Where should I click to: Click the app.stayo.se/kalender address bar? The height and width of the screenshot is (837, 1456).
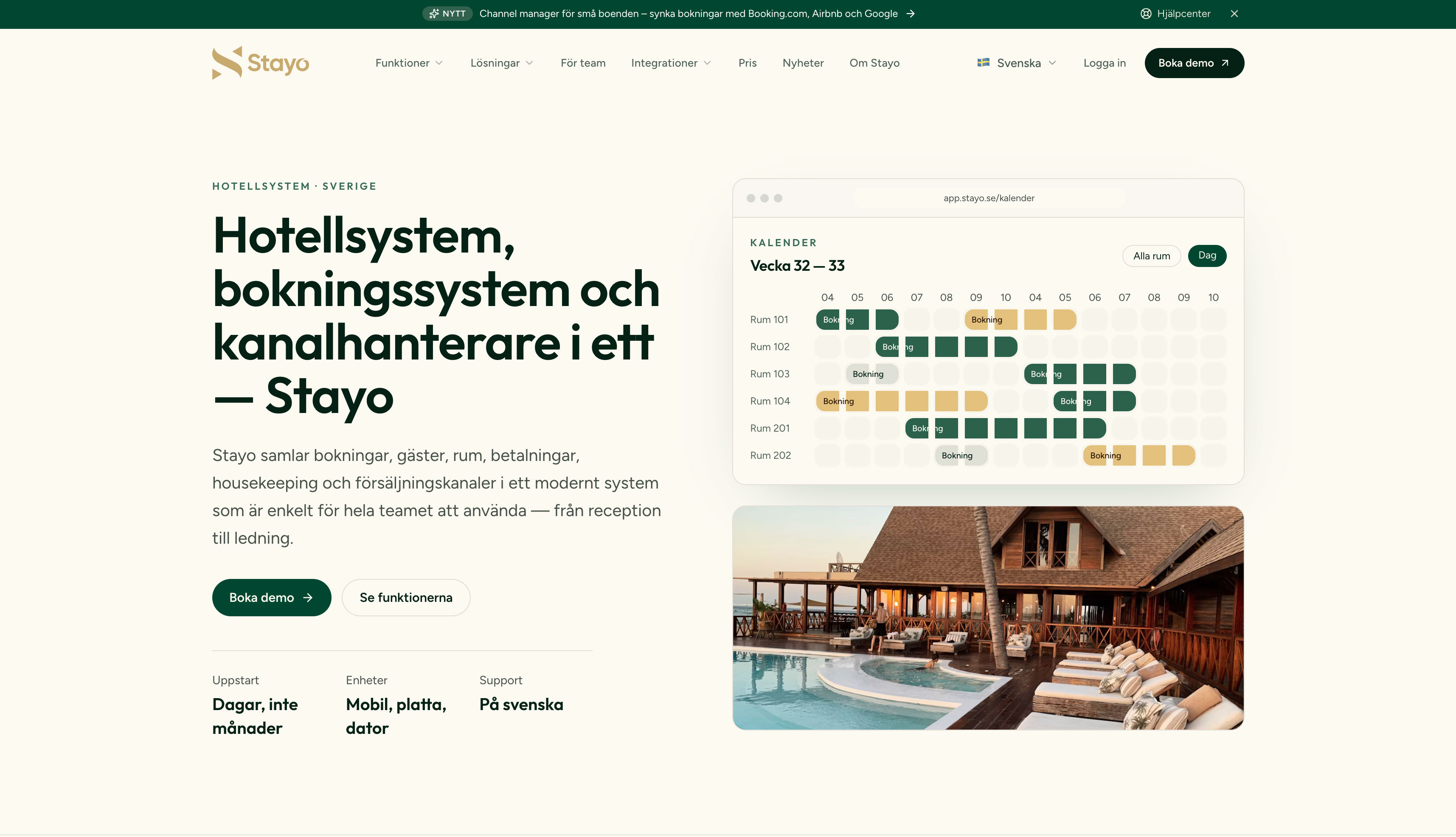click(989, 198)
